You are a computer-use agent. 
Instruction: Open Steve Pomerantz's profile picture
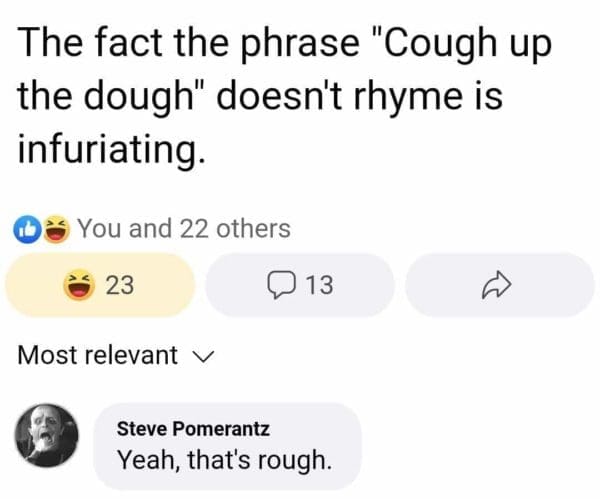(47, 437)
